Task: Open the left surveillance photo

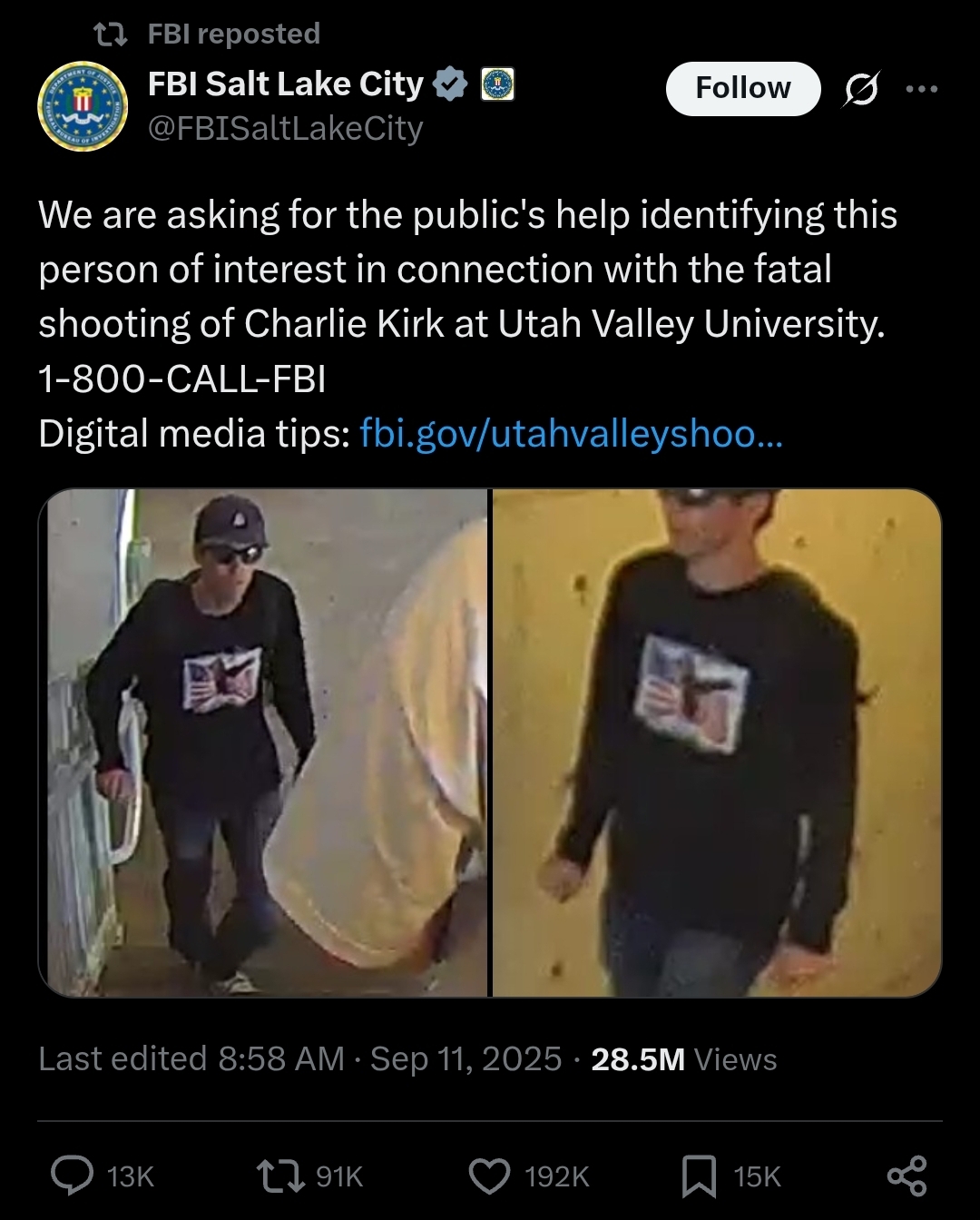Action: (264, 743)
